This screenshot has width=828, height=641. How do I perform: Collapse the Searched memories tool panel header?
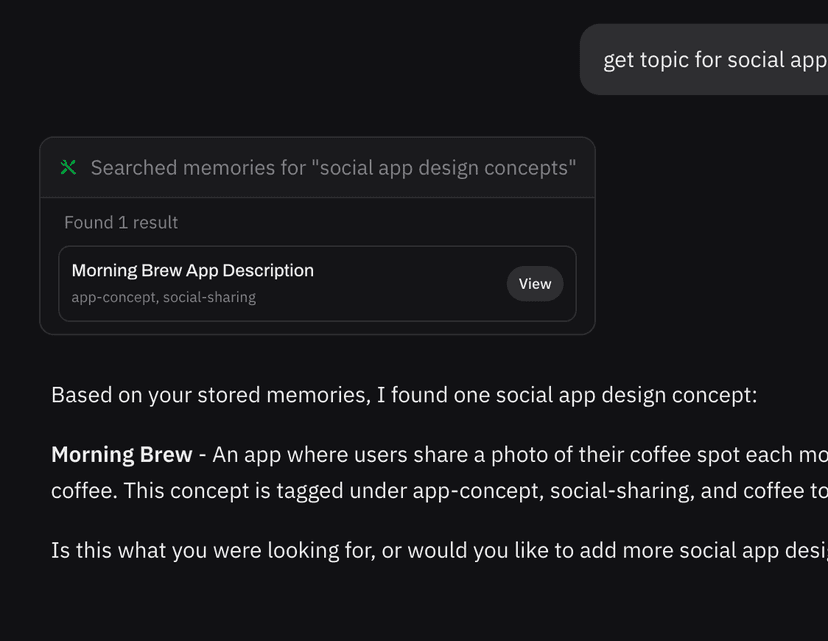click(317, 168)
